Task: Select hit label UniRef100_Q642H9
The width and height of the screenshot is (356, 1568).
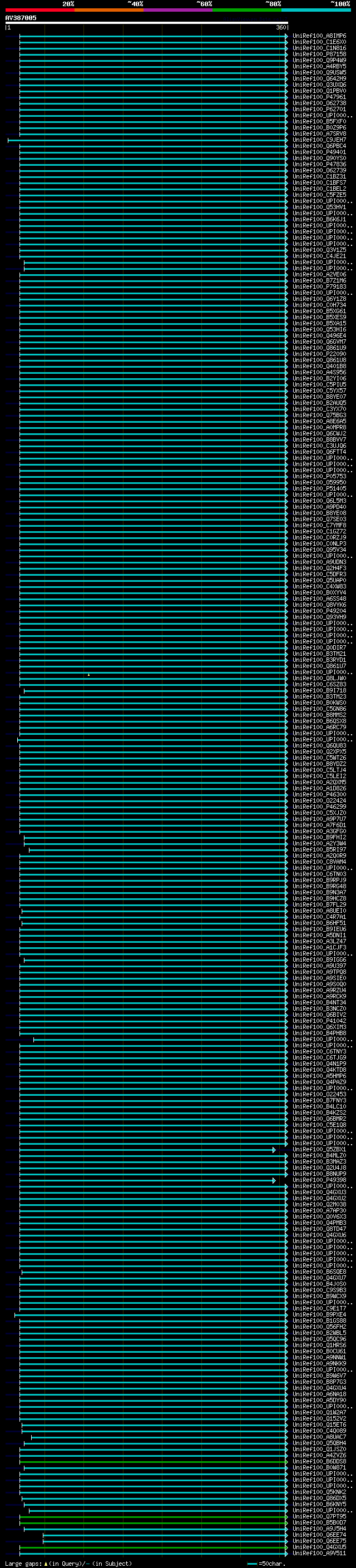Action: pyautogui.click(x=319, y=78)
